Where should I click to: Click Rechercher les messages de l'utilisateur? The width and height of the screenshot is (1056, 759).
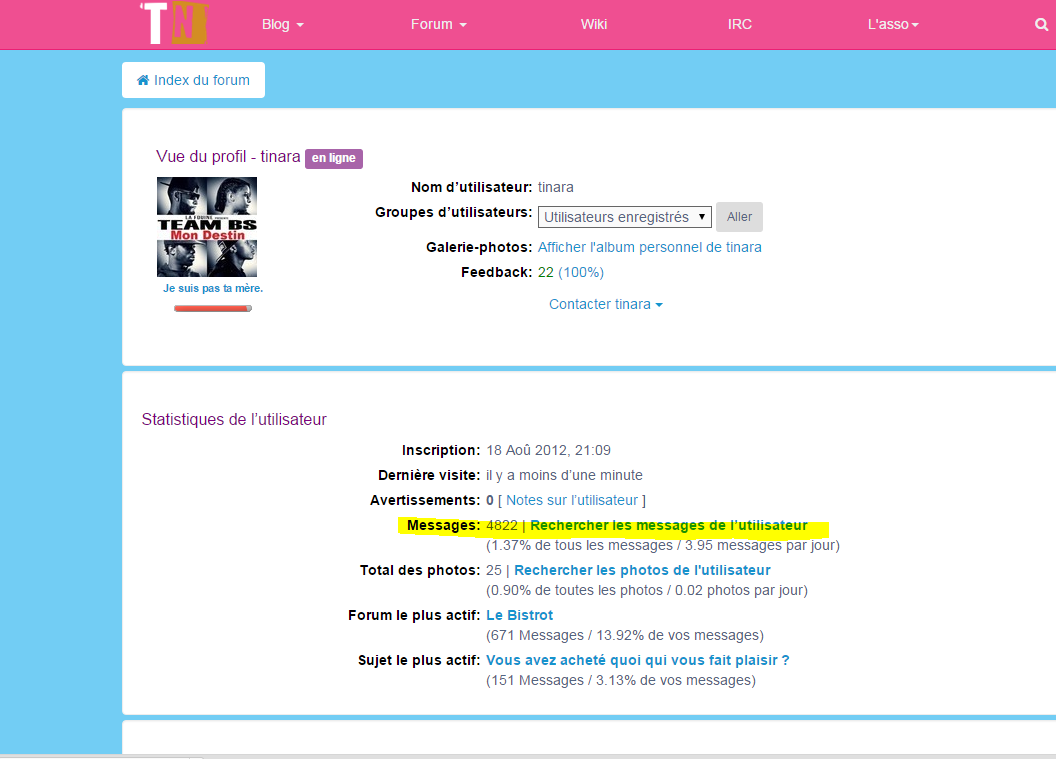point(668,525)
